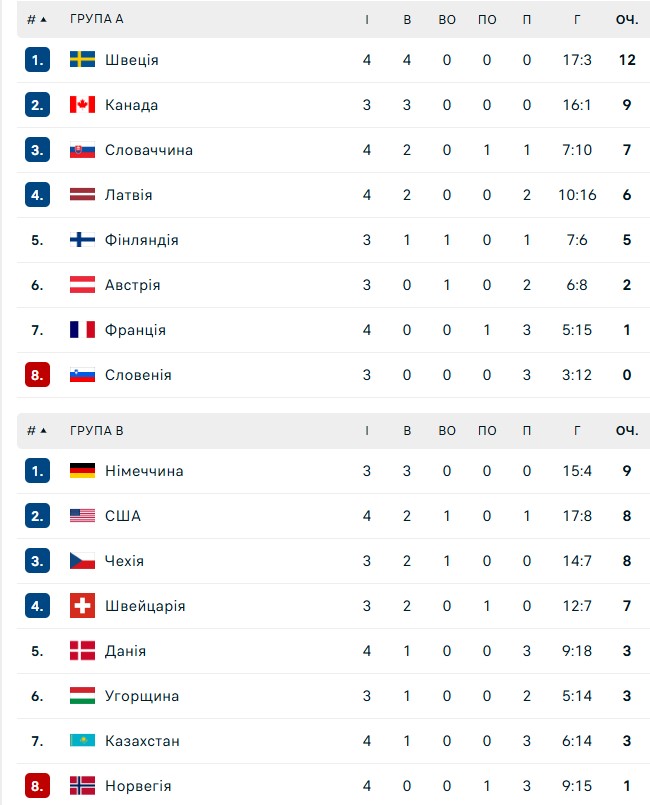The image size is (650, 805).
Task: Open the Словаччина team link
Action: coord(149,150)
